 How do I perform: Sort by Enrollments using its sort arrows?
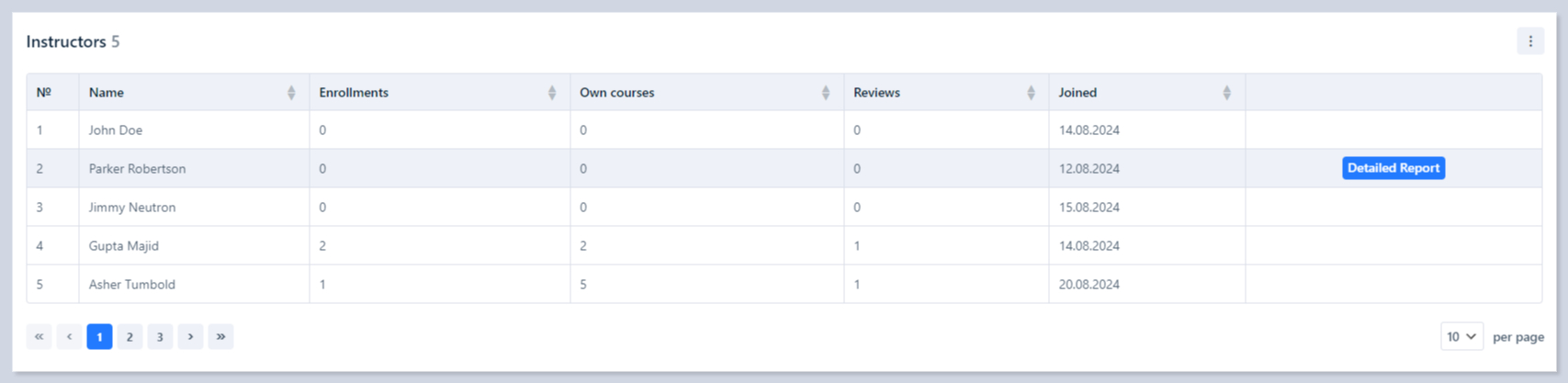(x=551, y=93)
